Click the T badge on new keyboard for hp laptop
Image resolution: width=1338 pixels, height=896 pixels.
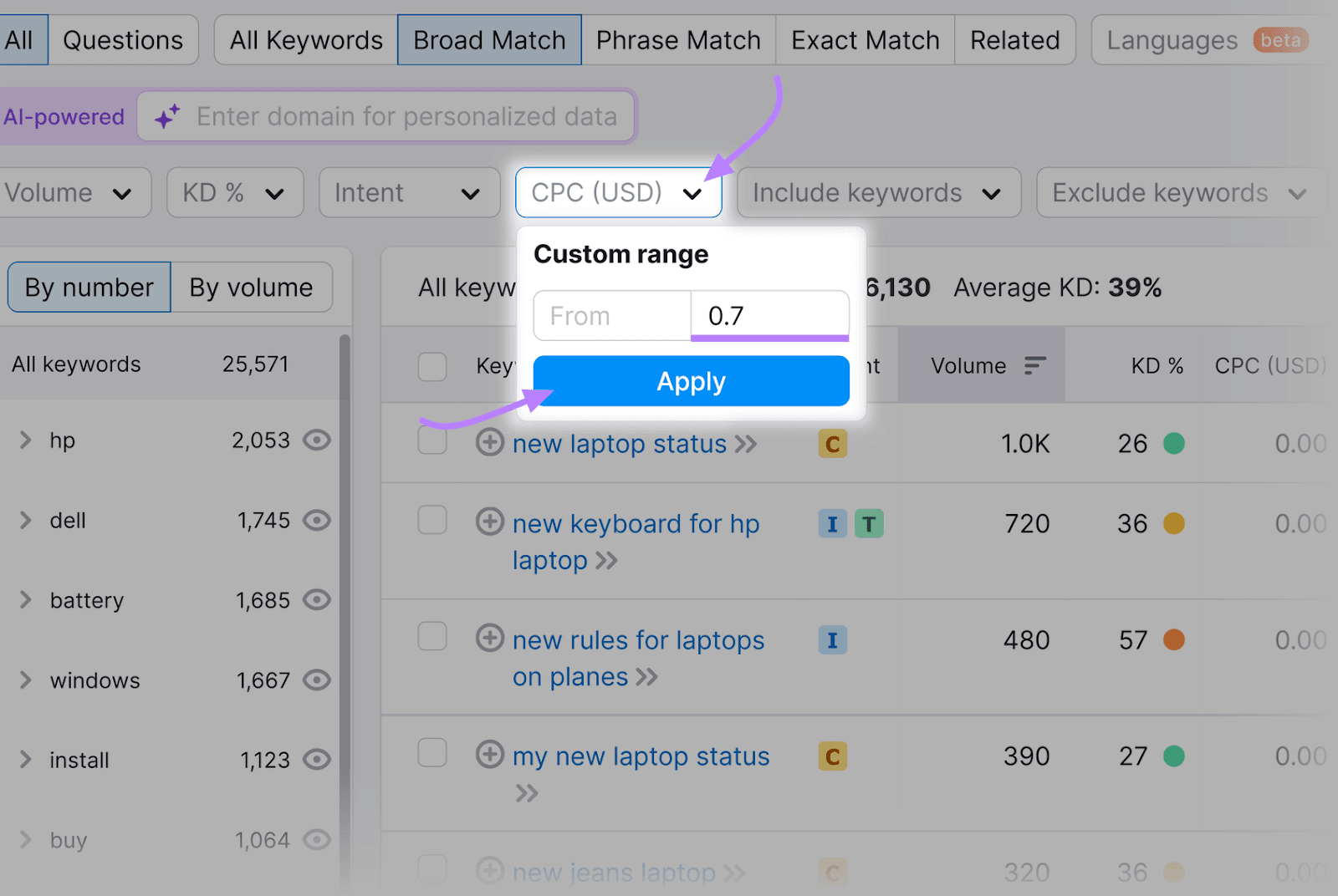point(870,523)
